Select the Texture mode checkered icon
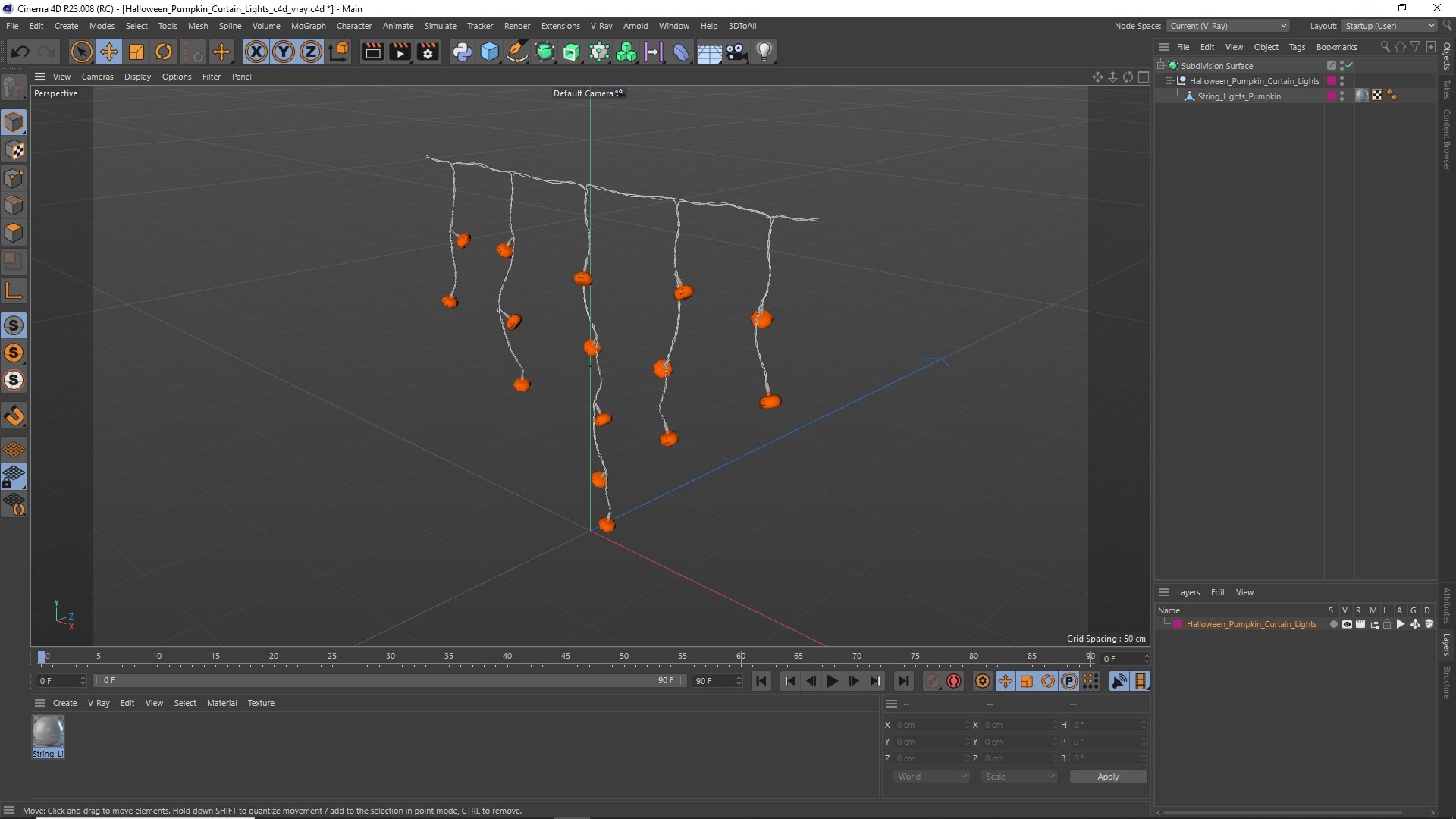Image resolution: width=1456 pixels, height=819 pixels. tap(14, 150)
